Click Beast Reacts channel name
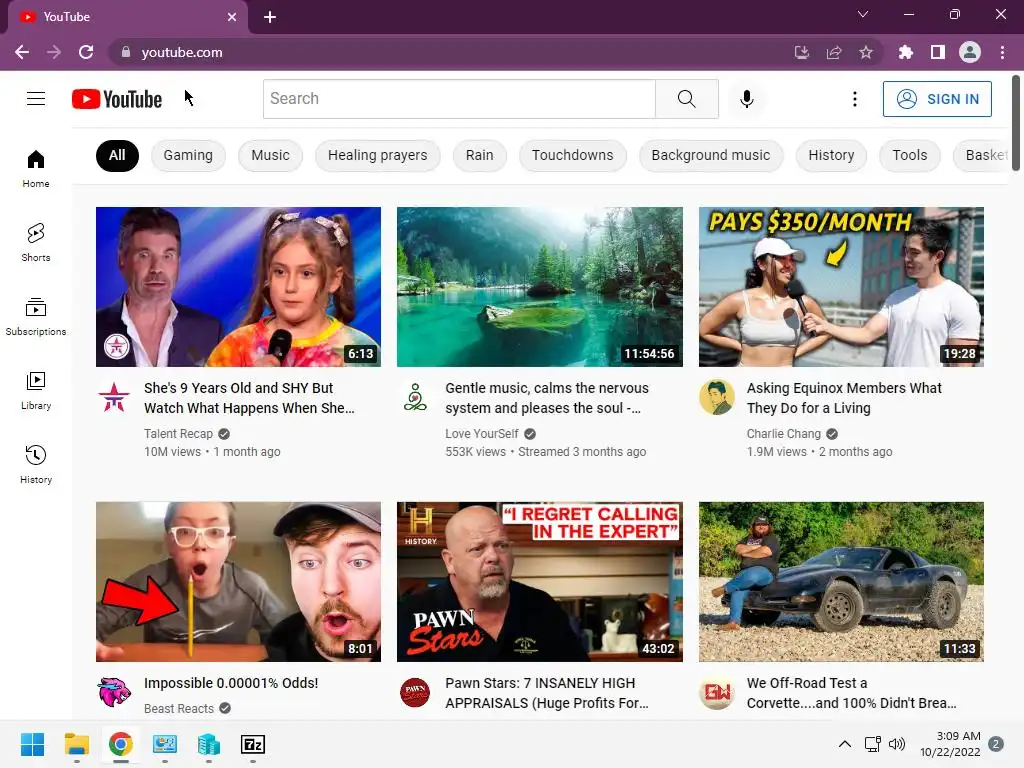1024x768 pixels. (179, 709)
